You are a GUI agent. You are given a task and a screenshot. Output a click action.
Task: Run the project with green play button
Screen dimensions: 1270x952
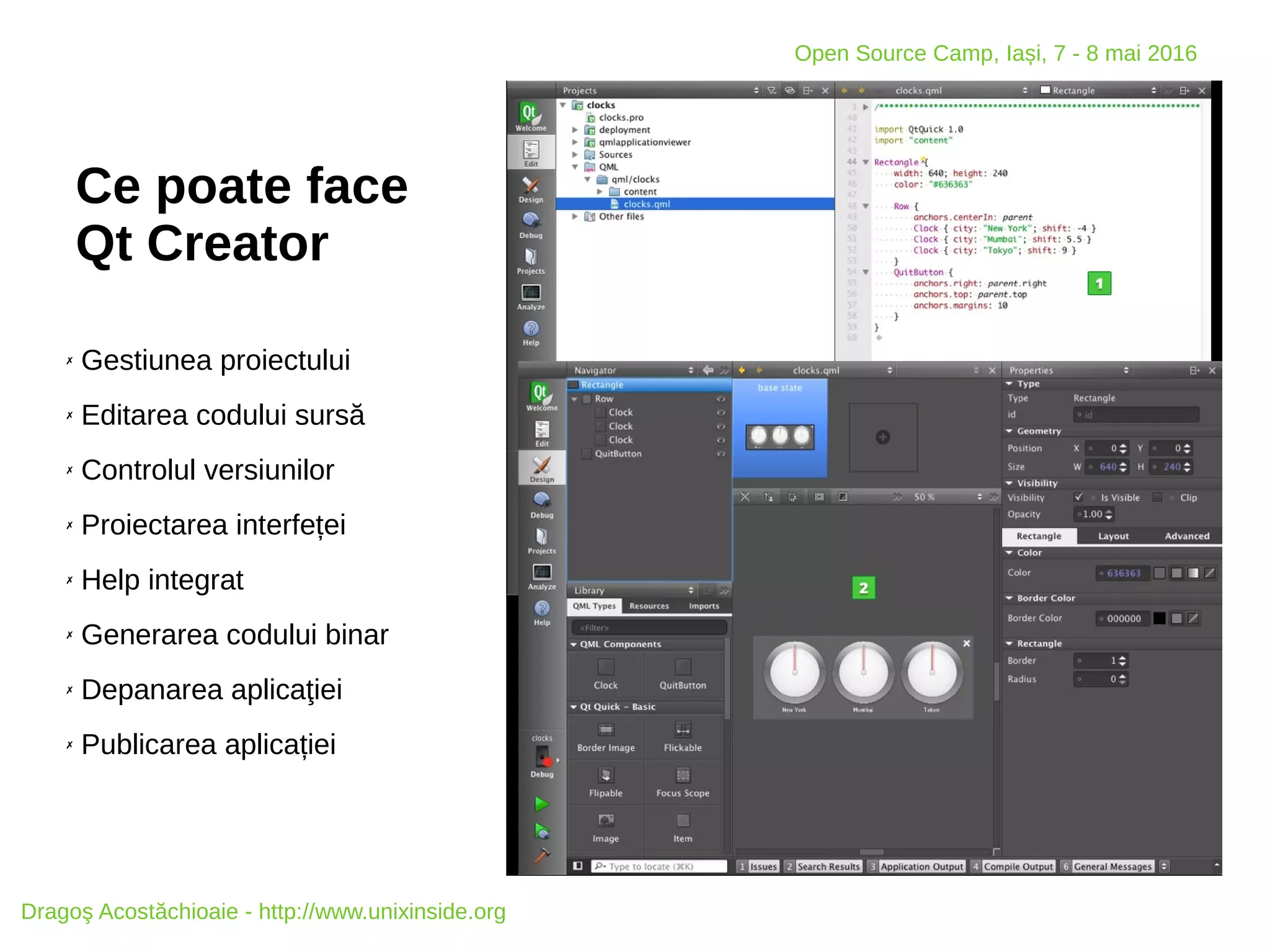pos(542,804)
